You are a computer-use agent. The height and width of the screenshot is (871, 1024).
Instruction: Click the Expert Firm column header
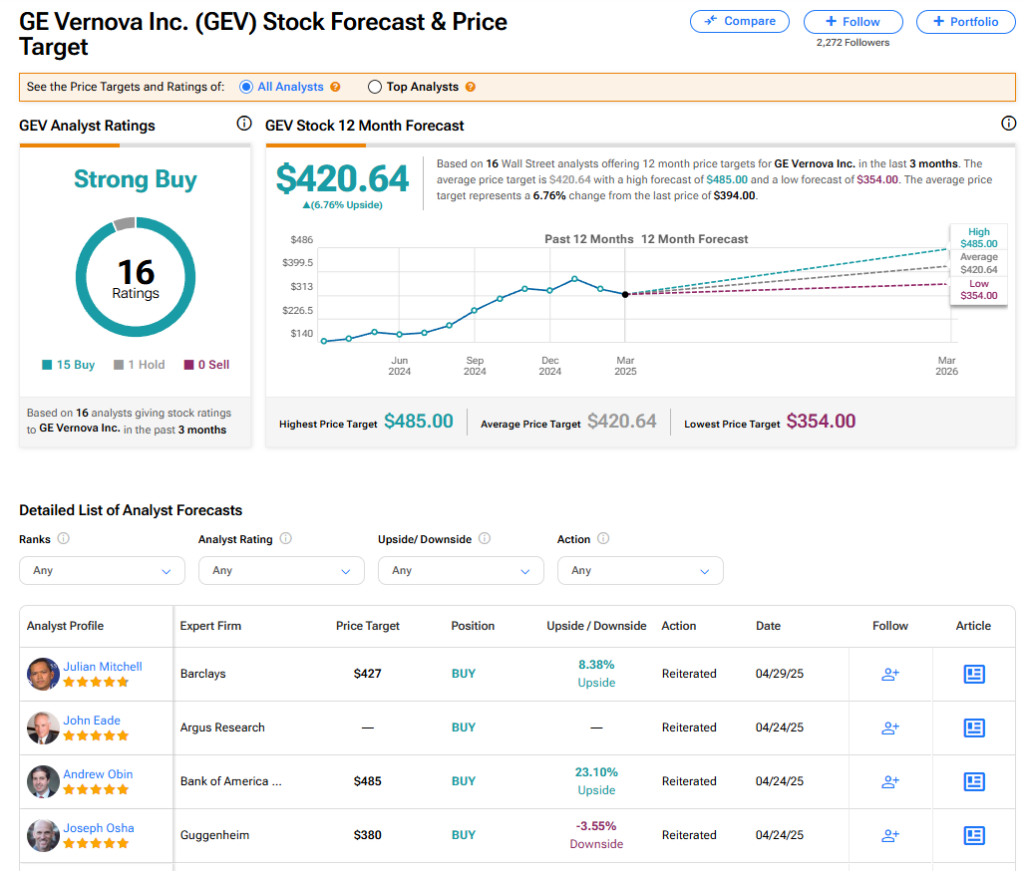[210, 626]
